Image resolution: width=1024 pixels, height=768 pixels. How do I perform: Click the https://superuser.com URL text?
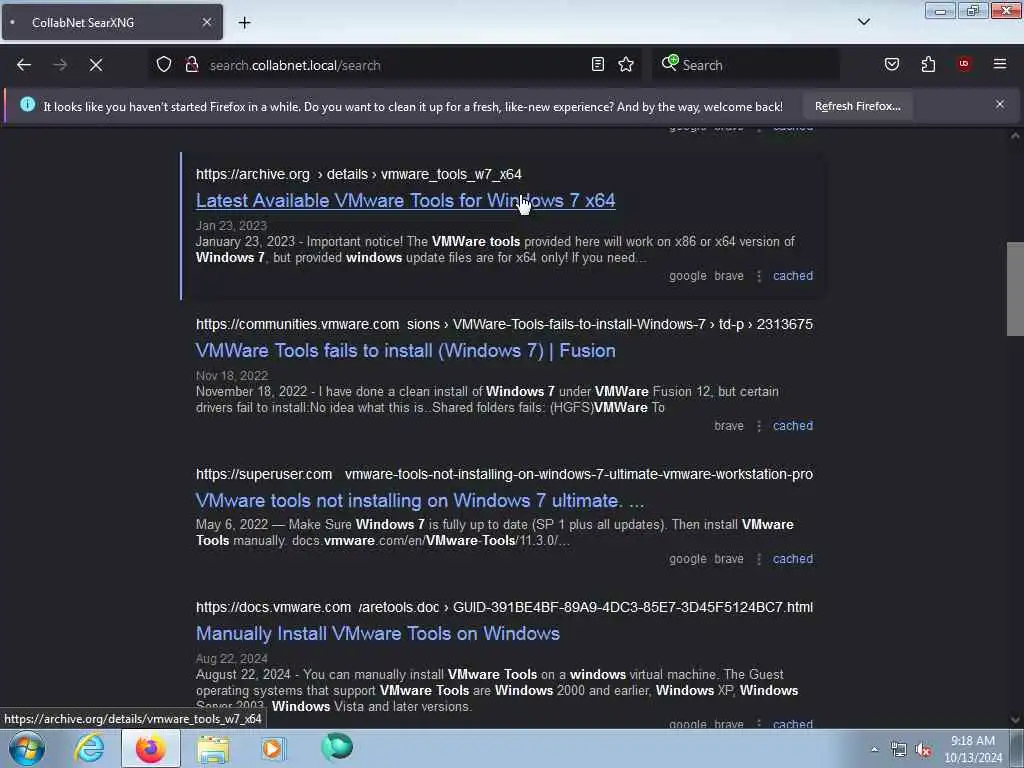click(264, 475)
